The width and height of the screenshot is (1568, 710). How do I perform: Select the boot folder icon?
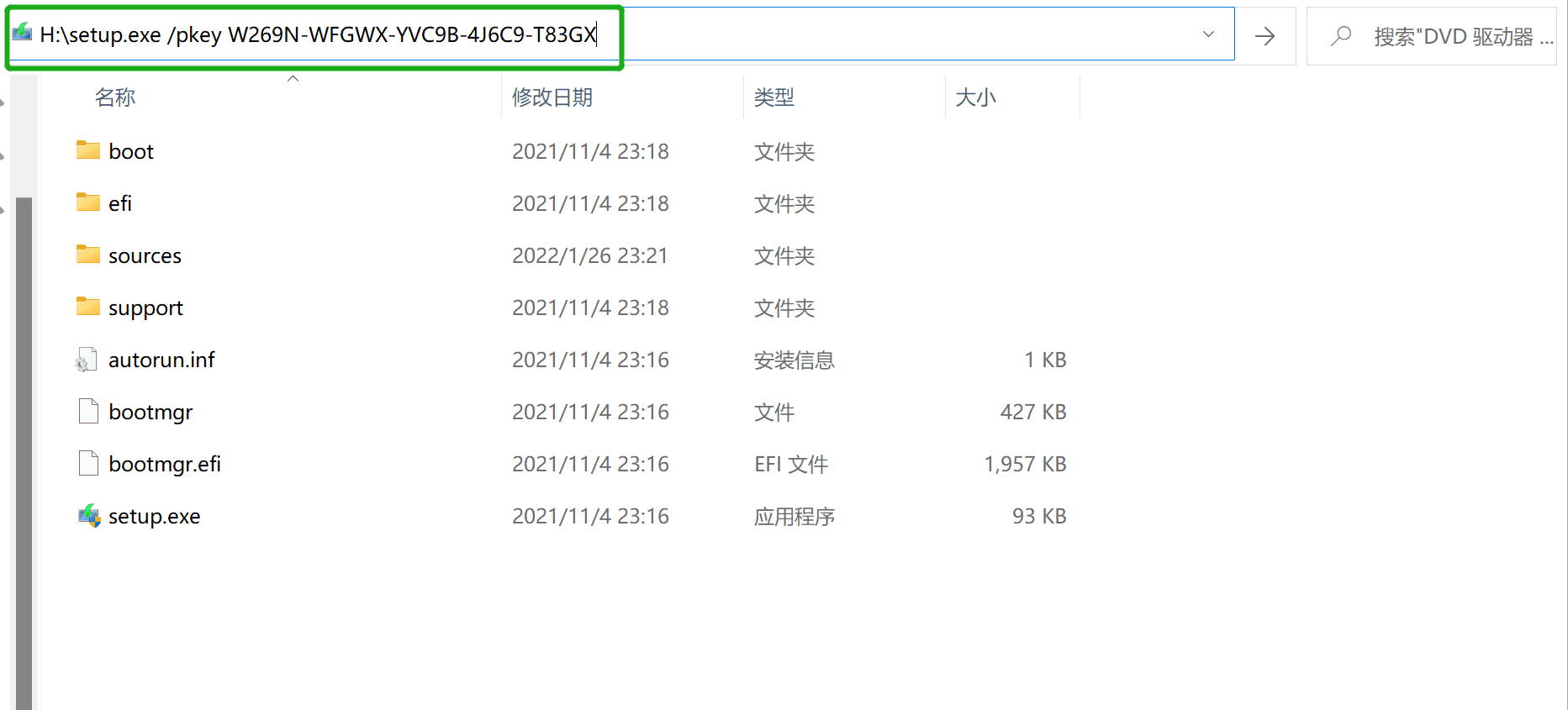coord(87,150)
